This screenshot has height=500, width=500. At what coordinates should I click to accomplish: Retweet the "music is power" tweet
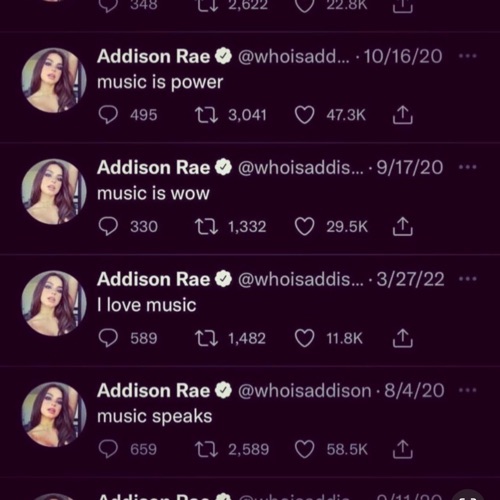coord(206,115)
